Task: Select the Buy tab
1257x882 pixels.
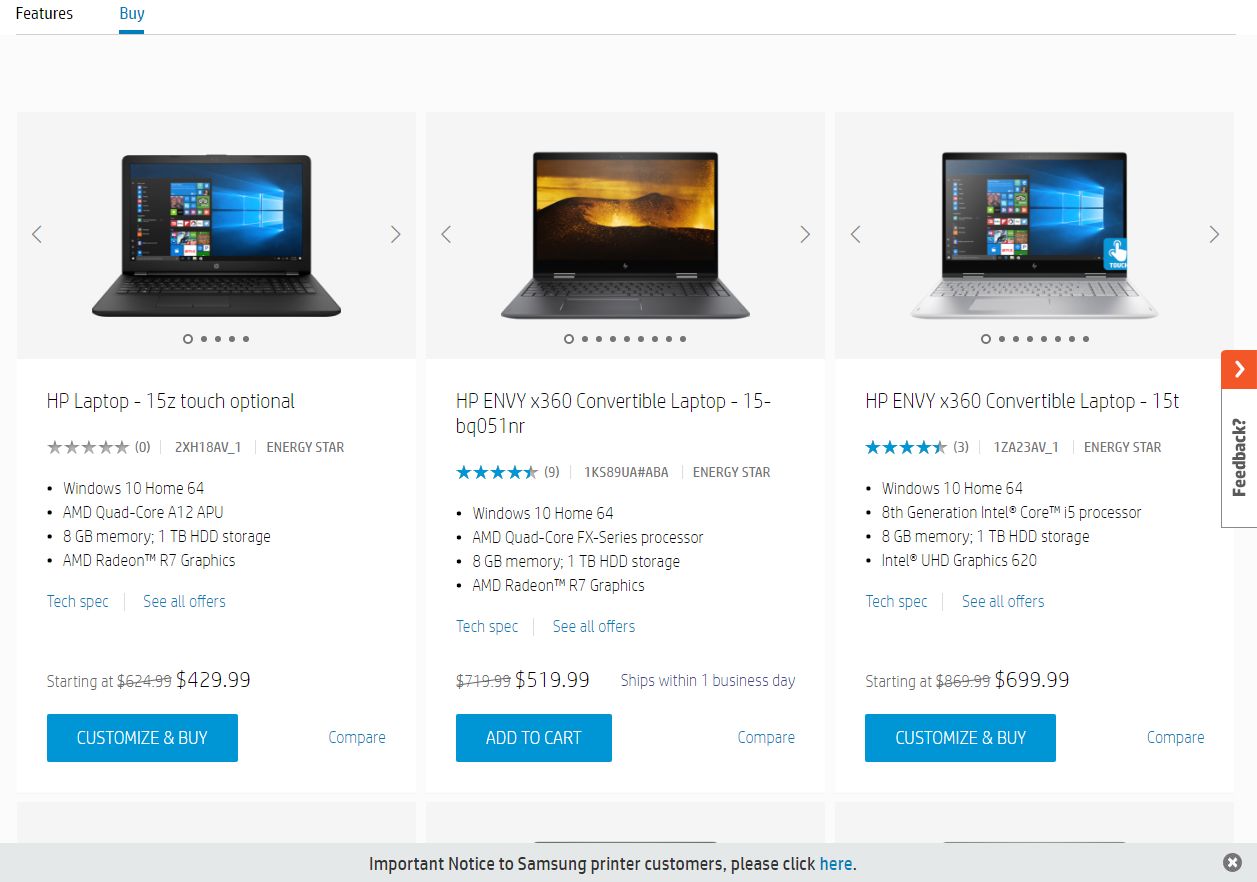Action: [131, 14]
